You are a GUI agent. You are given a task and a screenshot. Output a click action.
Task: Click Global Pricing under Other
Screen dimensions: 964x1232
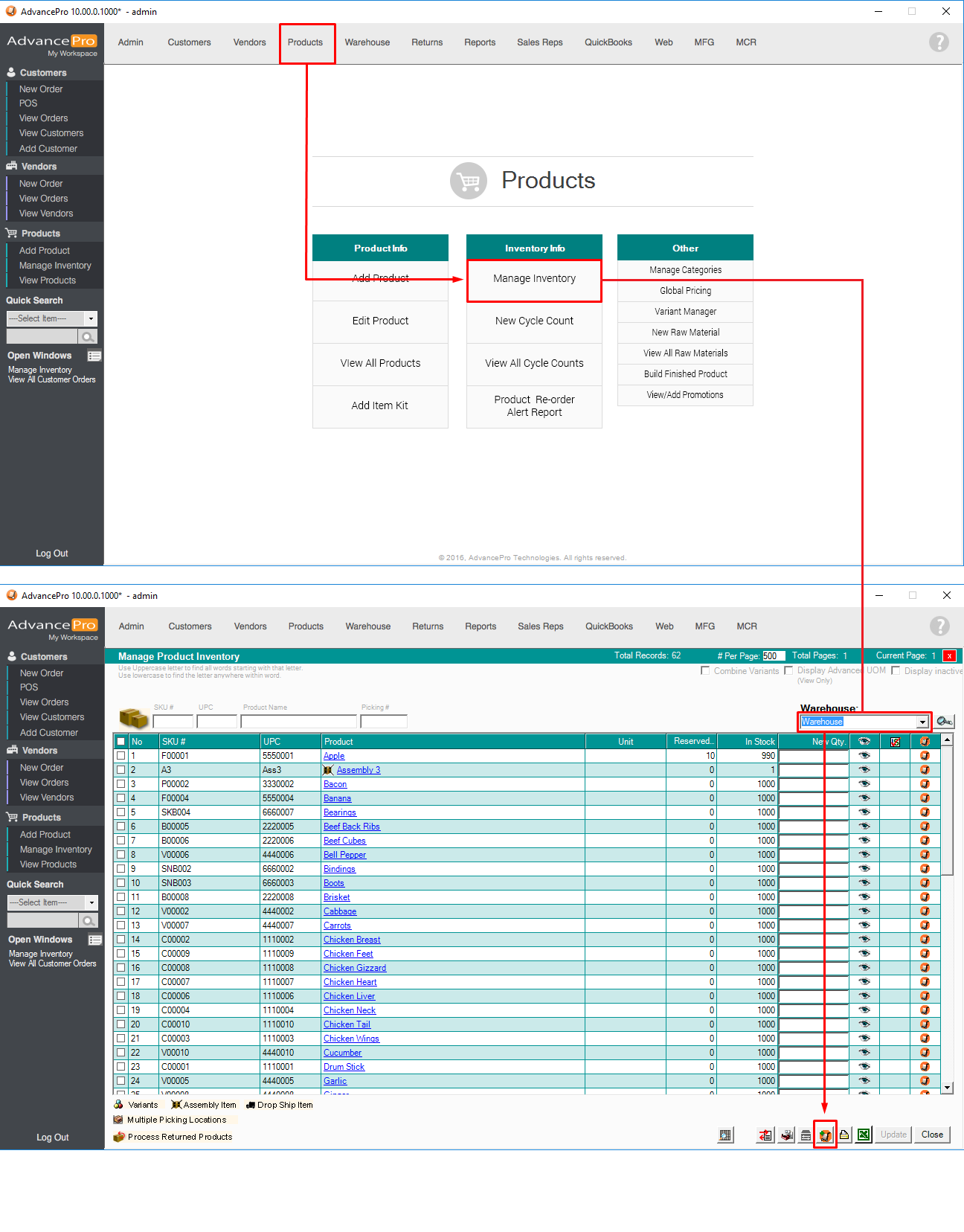pos(685,291)
